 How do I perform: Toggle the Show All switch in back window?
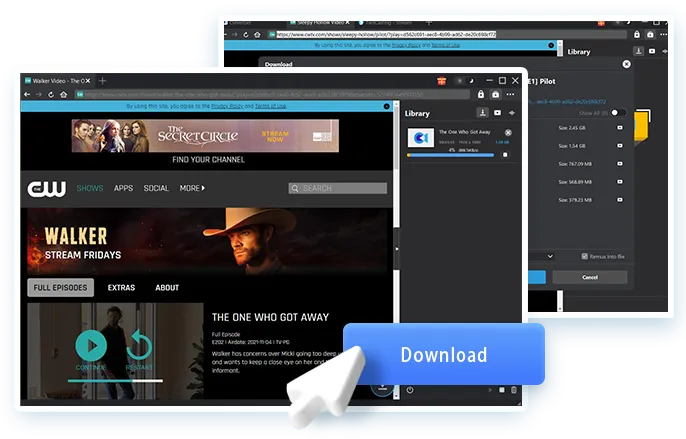pos(618,113)
